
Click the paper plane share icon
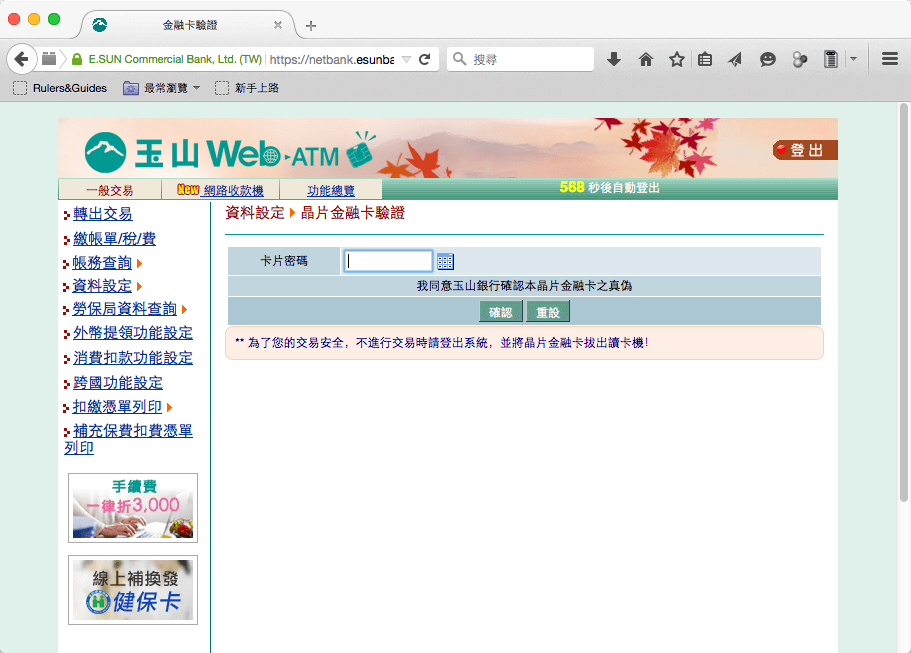(x=737, y=59)
